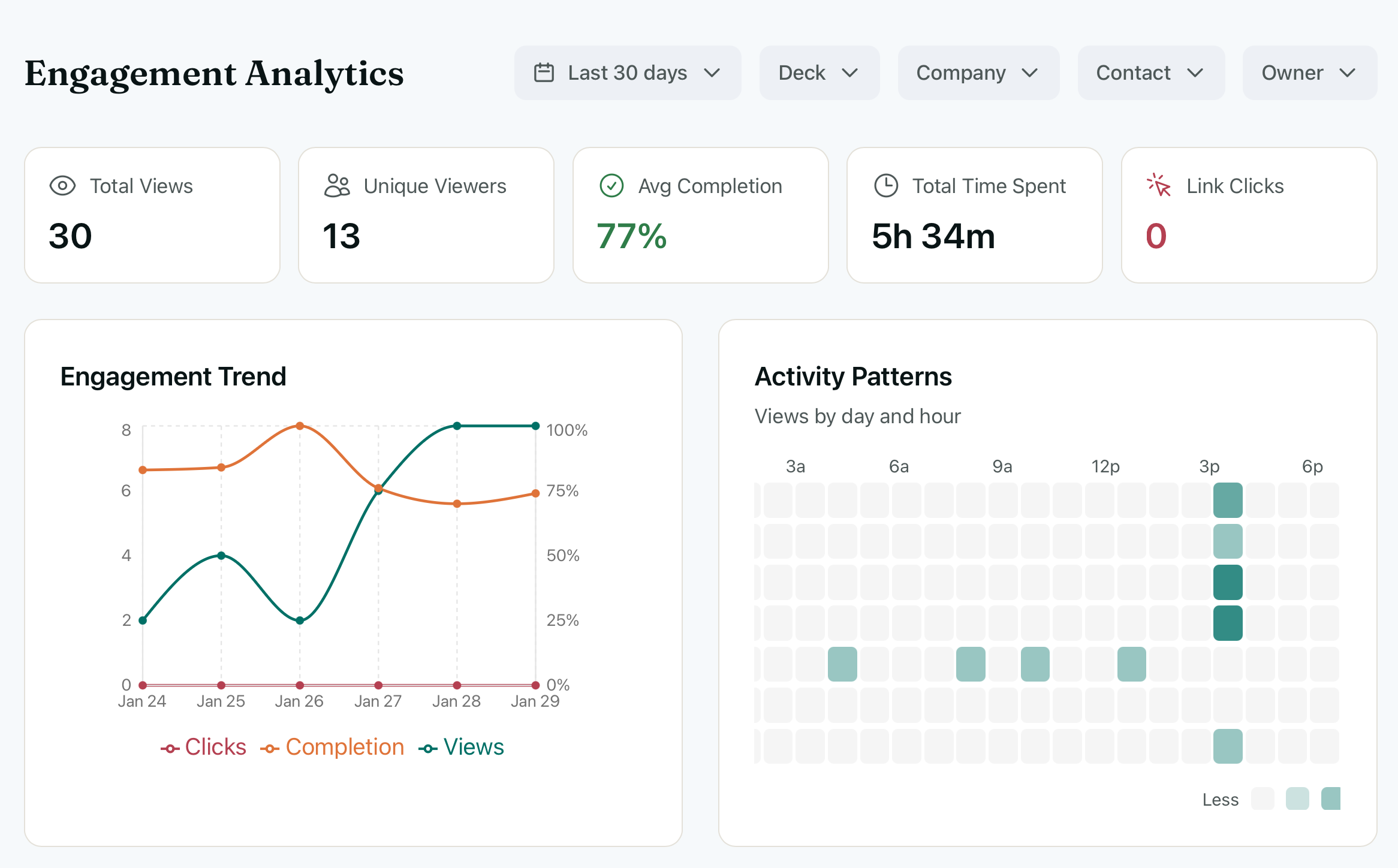Image resolution: width=1398 pixels, height=868 pixels.
Task: Toggle the Views series in the chart legend
Action: click(x=462, y=746)
